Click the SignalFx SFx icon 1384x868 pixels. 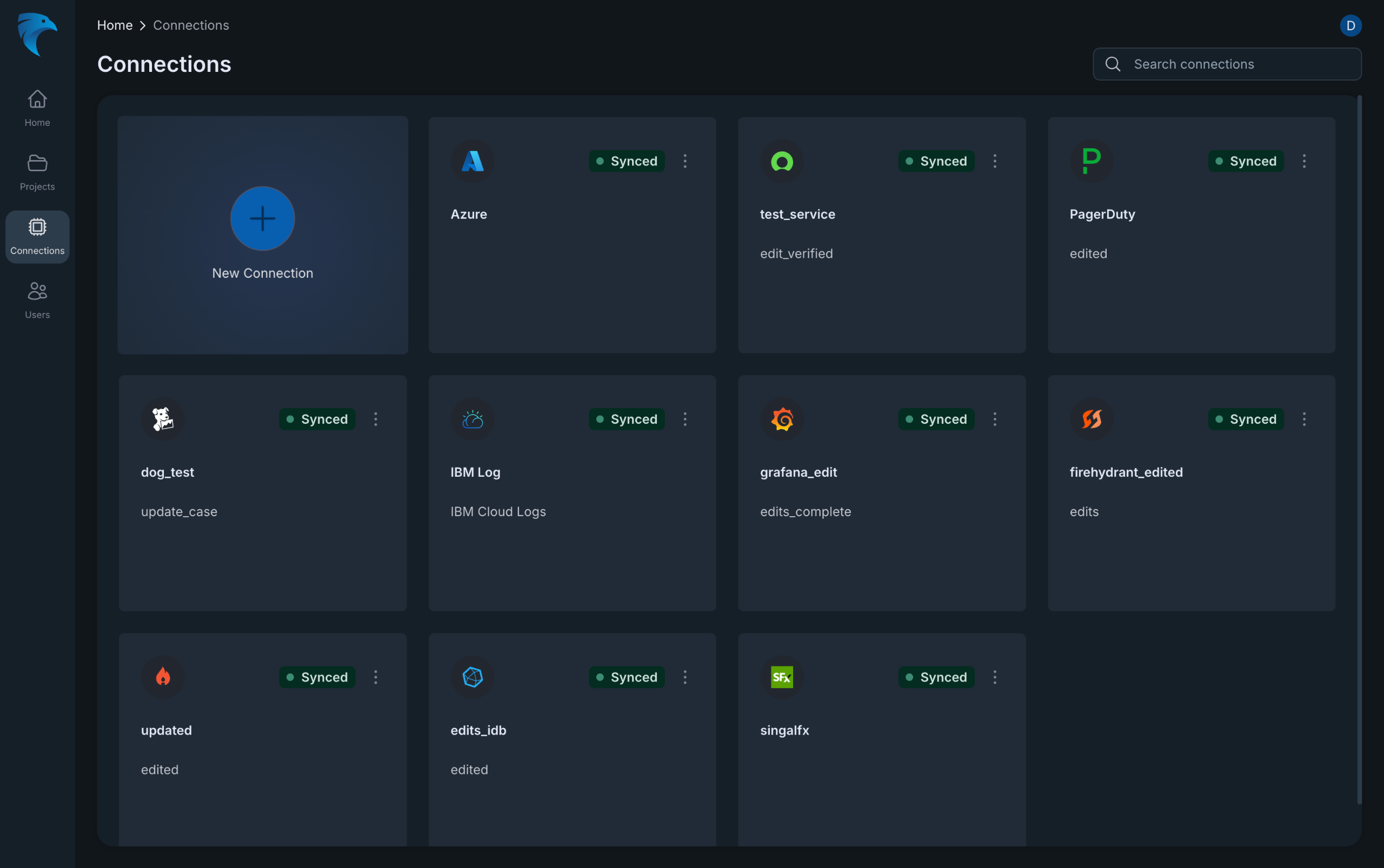pyautogui.click(x=782, y=677)
